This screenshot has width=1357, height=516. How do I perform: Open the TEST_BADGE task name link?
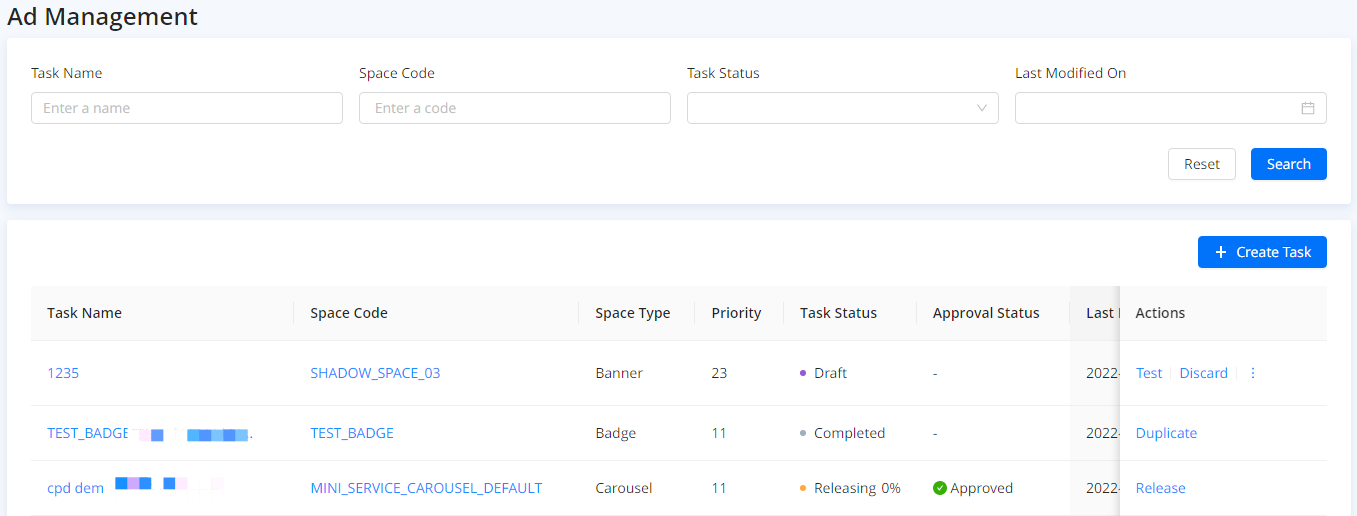[x=87, y=433]
